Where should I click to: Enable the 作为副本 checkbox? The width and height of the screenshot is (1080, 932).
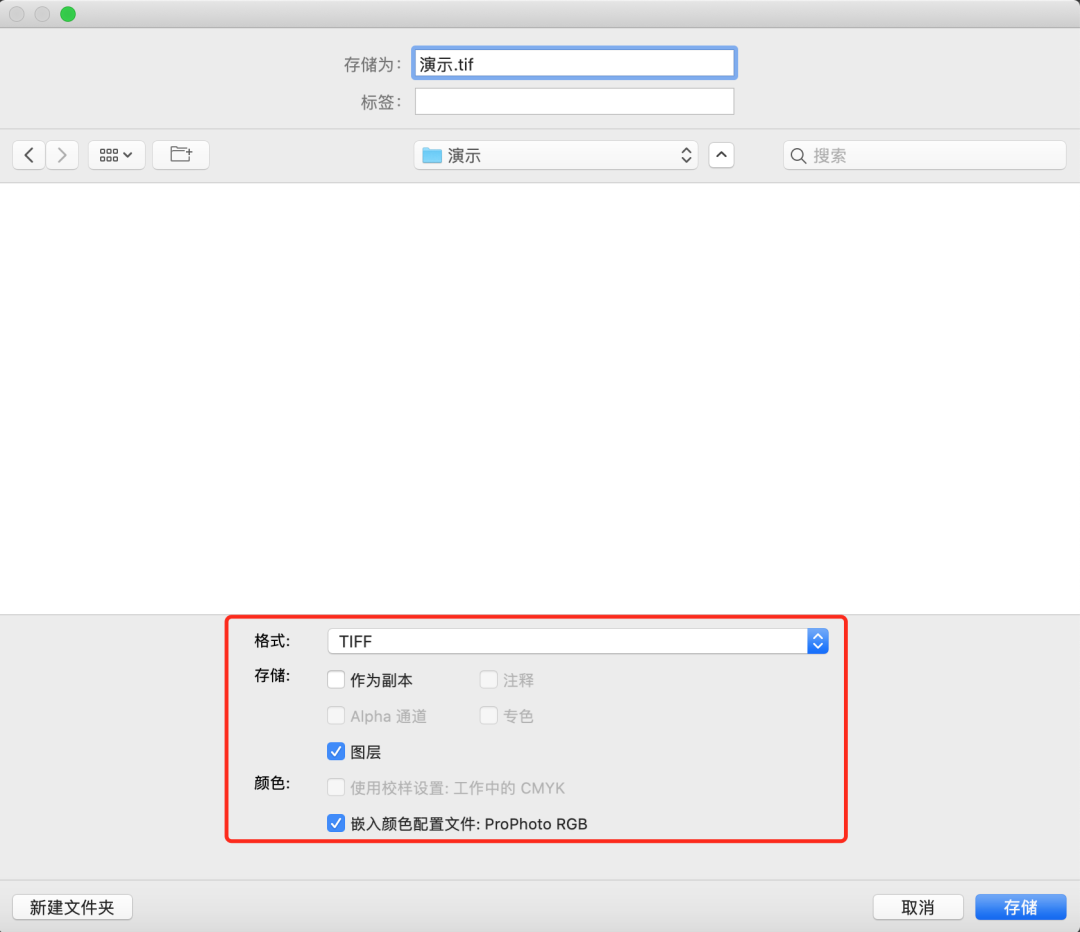[336, 680]
